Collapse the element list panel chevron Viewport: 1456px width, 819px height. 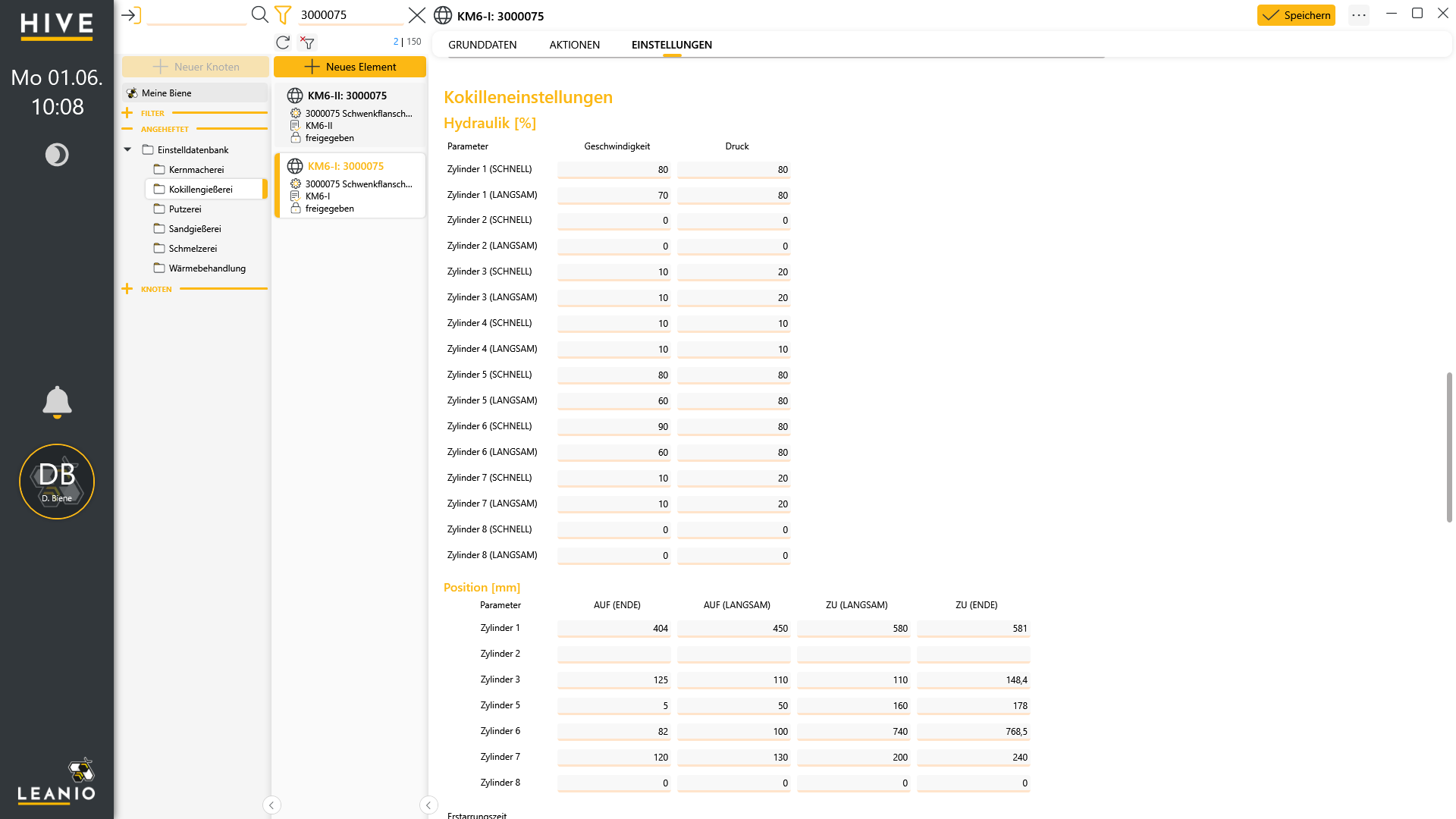tap(428, 805)
